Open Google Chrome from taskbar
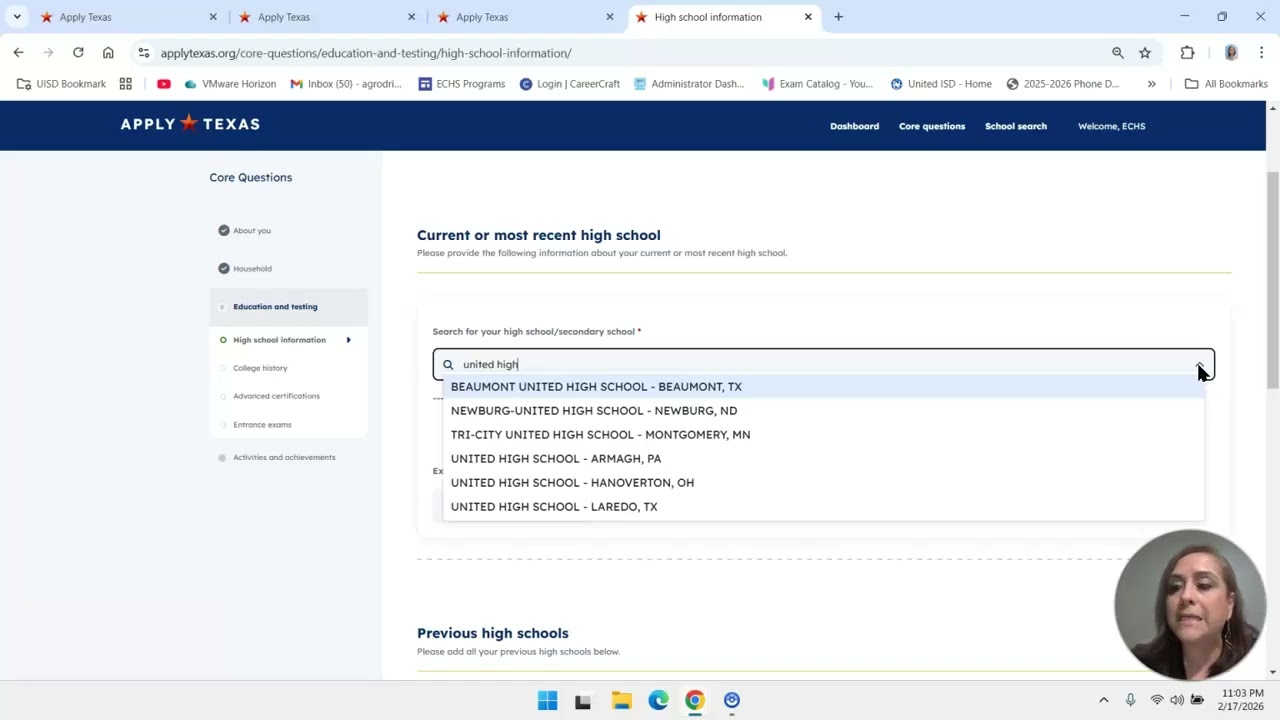This screenshot has height=720, width=1280. (694, 700)
